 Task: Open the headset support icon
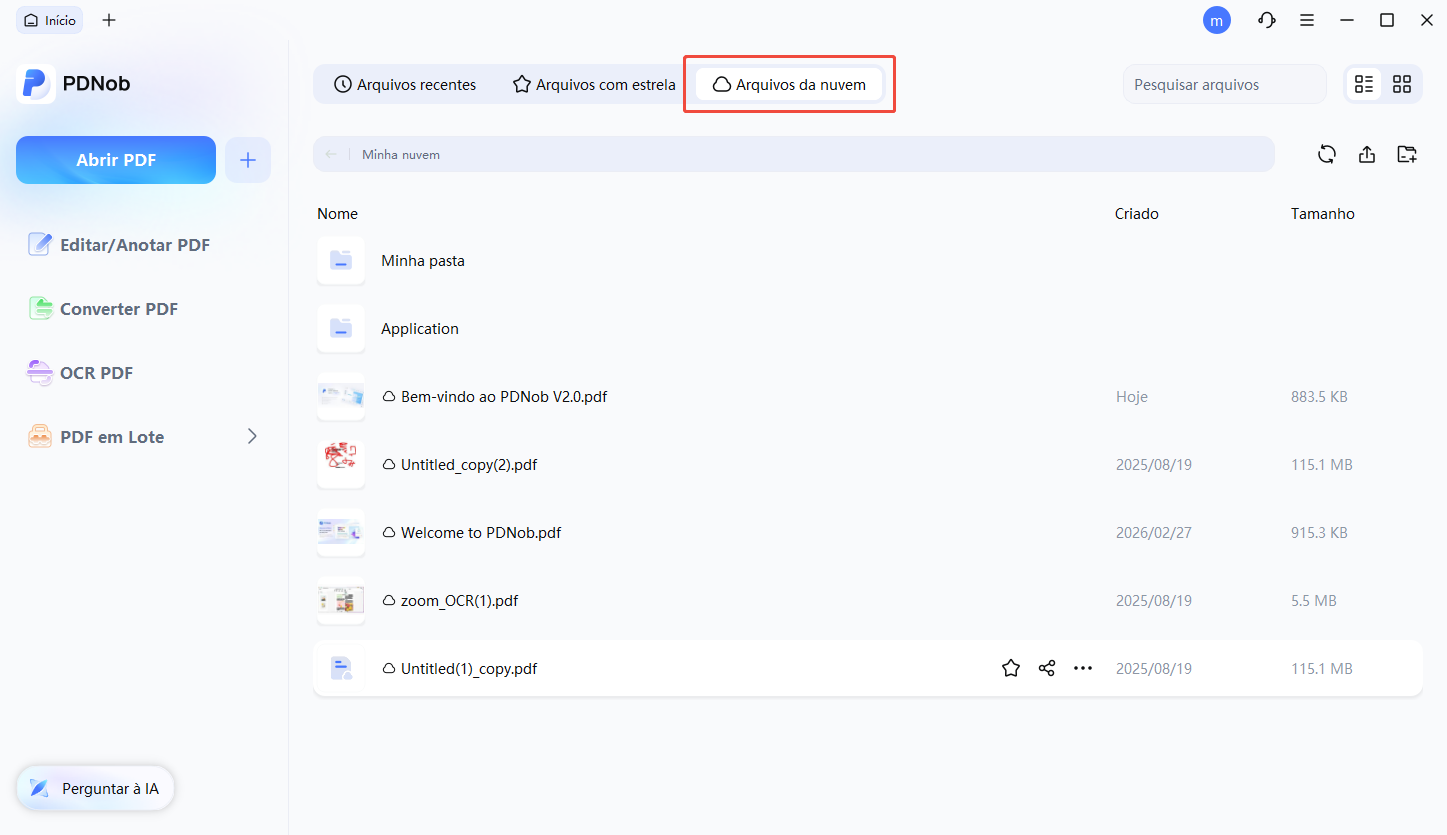point(1267,19)
